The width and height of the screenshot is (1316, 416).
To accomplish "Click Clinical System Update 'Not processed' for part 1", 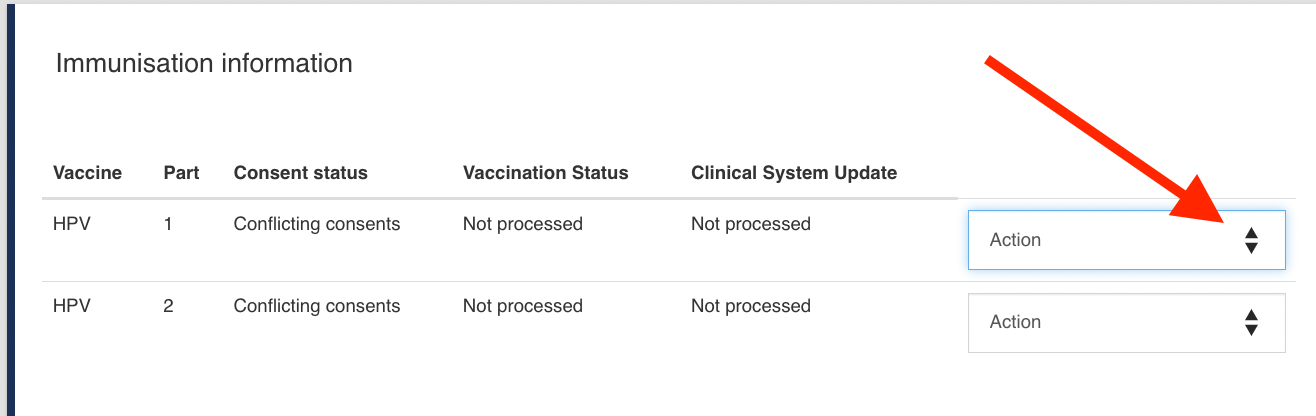I will (751, 224).
